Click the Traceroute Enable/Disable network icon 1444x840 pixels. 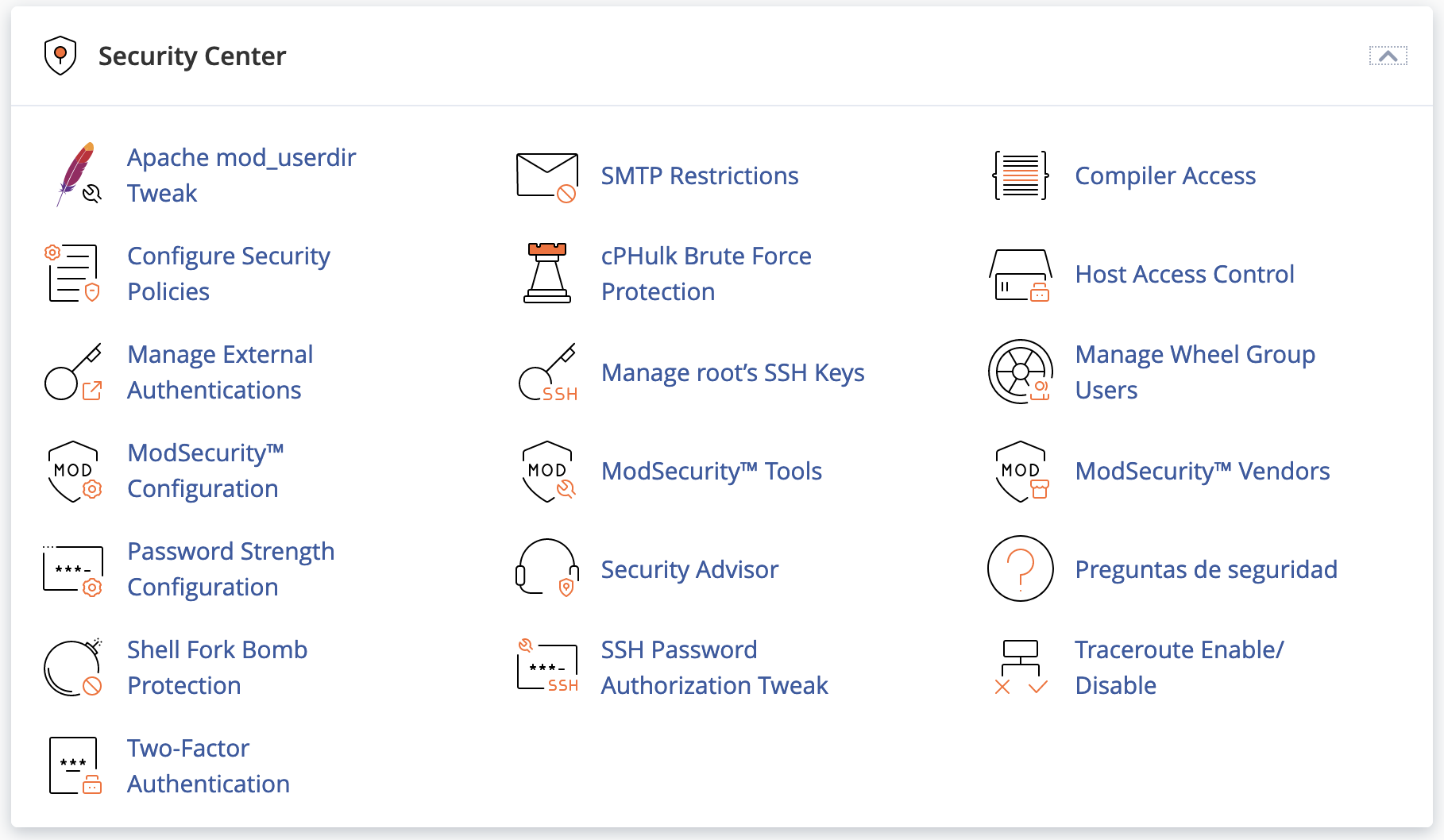[1021, 667]
